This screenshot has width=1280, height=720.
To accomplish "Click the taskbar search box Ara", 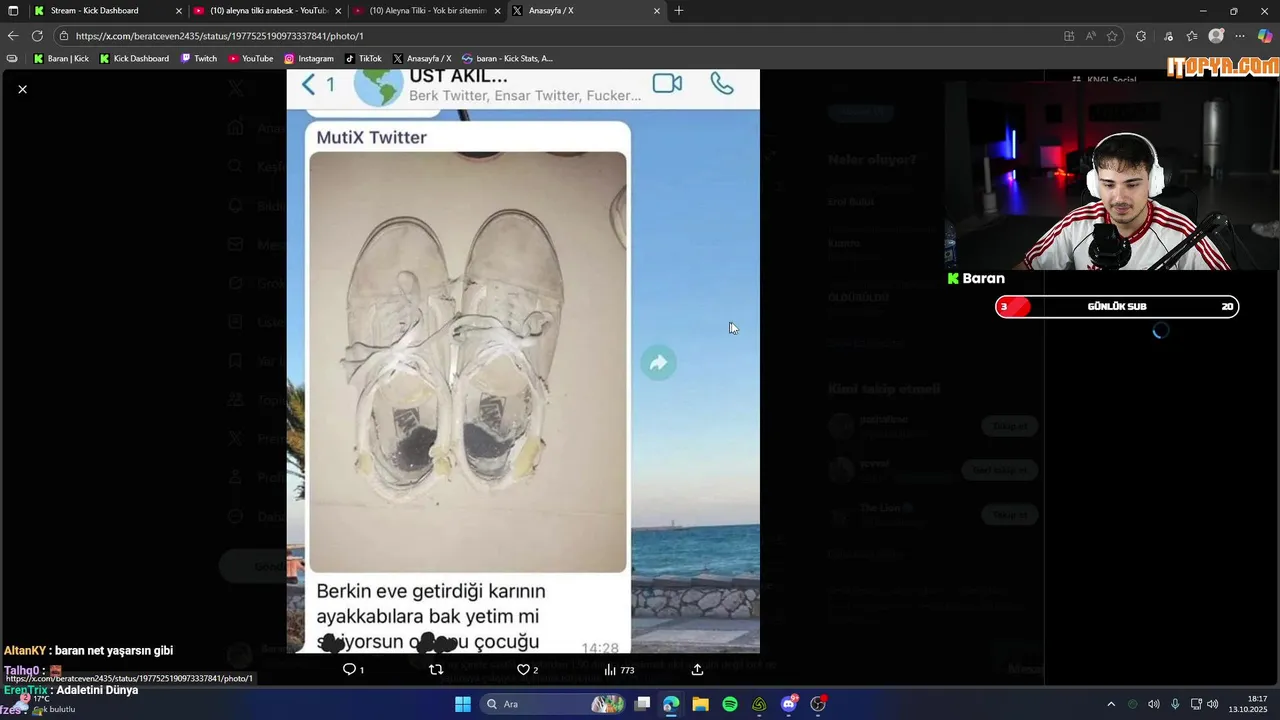I will tap(552, 704).
